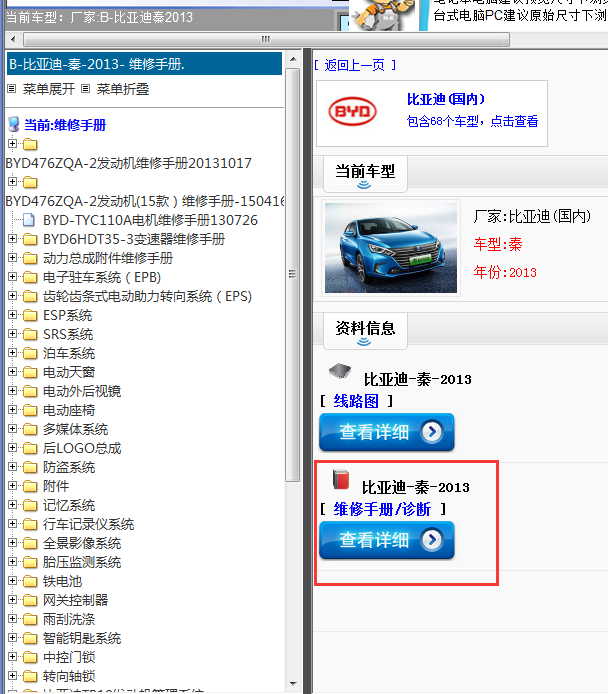
Task: Expand the 雨刮洗涤 tree node
Action: [x=12, y=619]
